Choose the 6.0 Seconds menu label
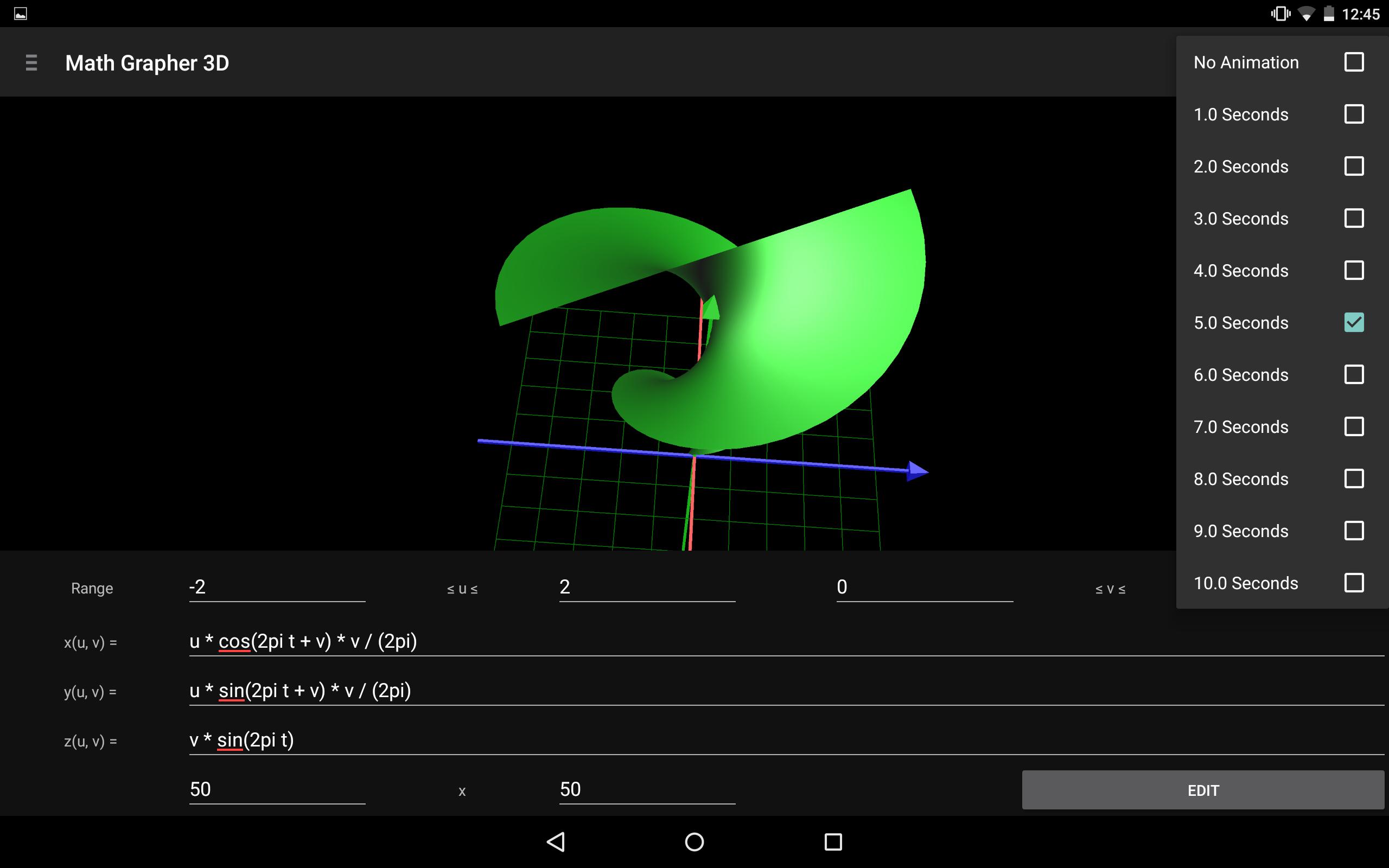The image size is (1389, 868). tap(1241, 374)
